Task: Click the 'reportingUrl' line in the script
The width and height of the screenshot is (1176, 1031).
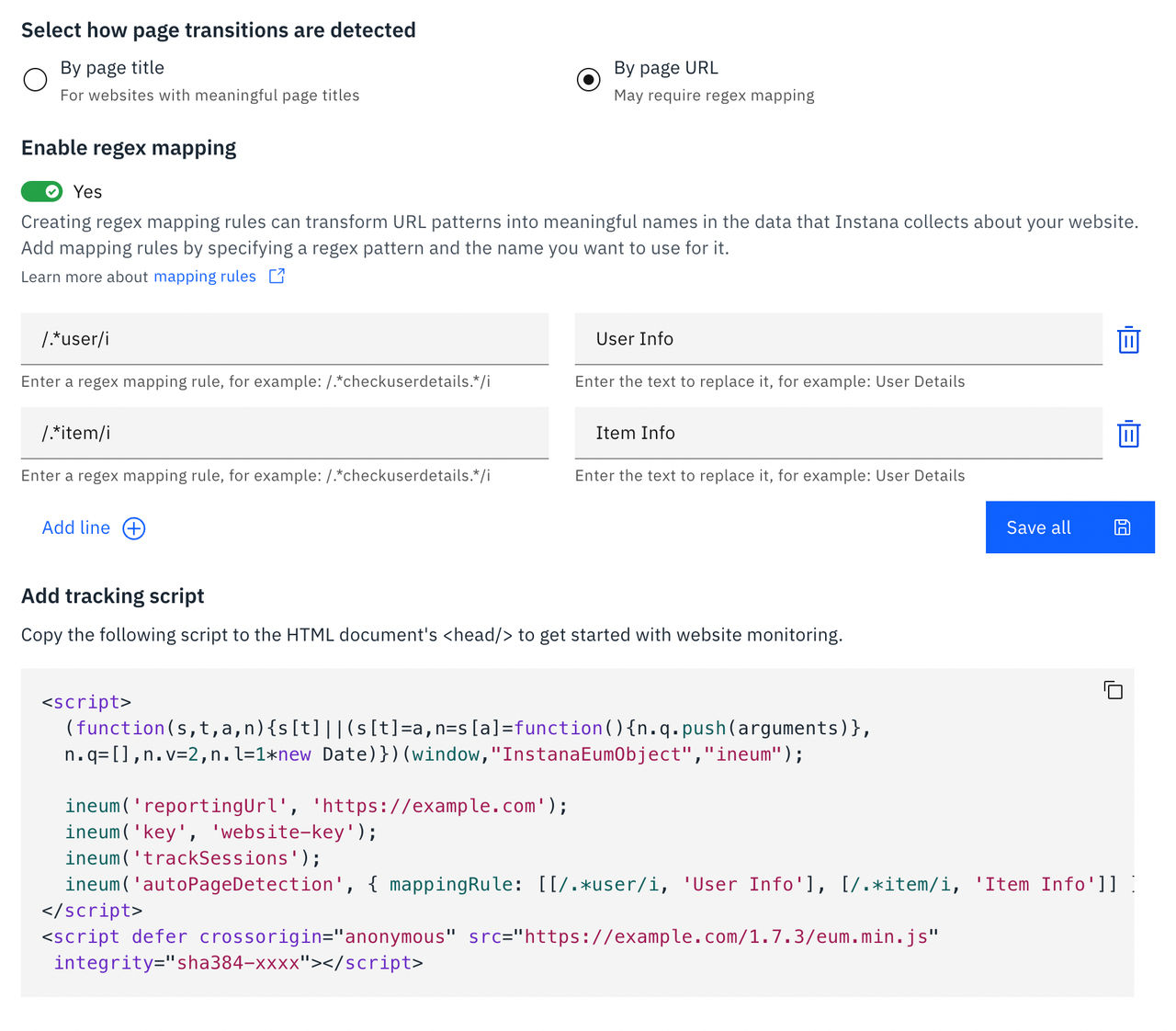Action: tap(317, 806)
